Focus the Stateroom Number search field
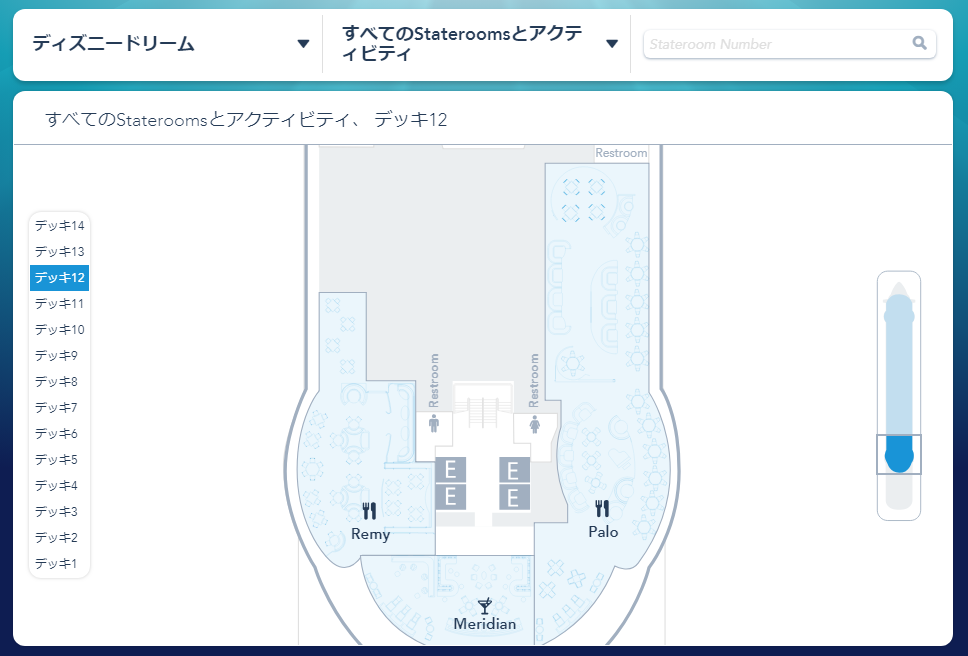Image resolution: width=968 pixels, height=656 pixels. tap(790, 44)
